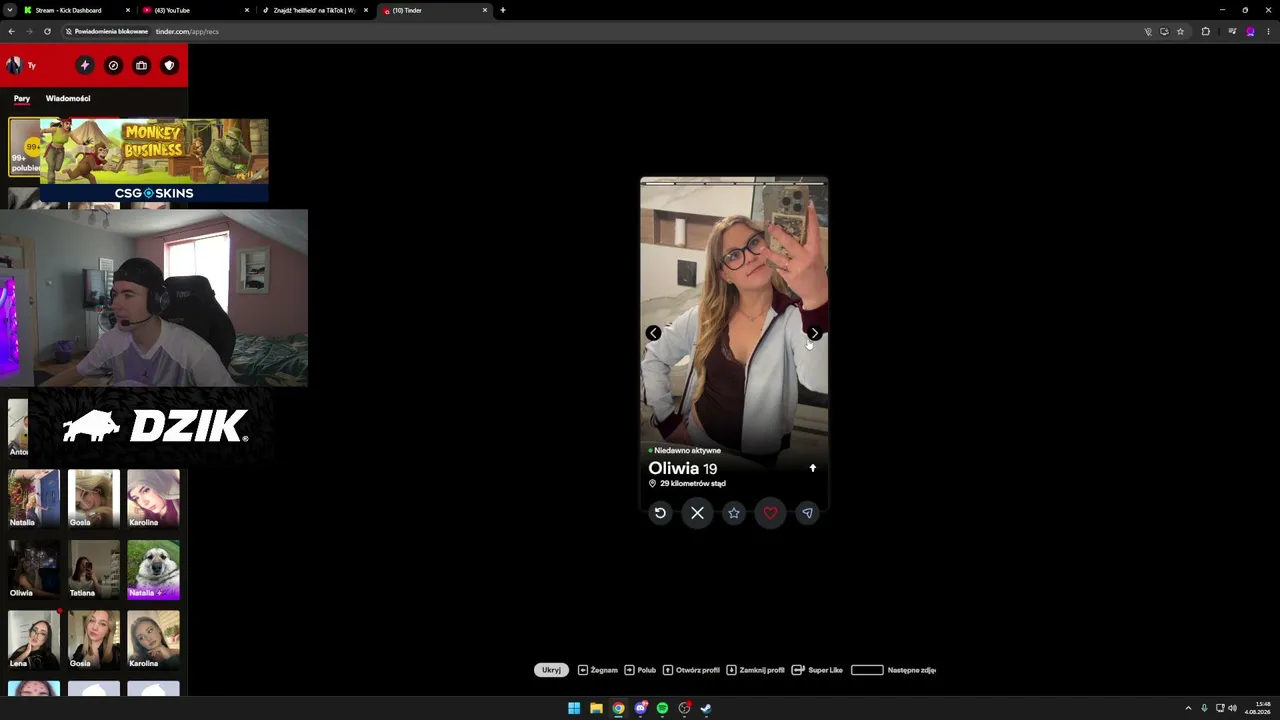Open the Oliwia match thumbnail in sidebar
This screenshot has width=1280, height=720.
point(34,570)
